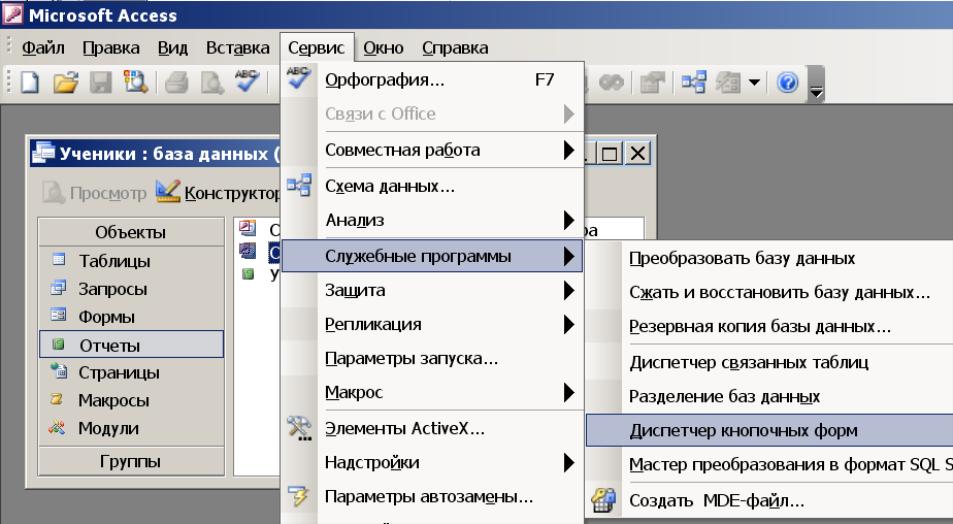Choose Параметры автозамены… menu item
Image resolution: width=953 pixels, height=524 pixels.
(432, 497)
